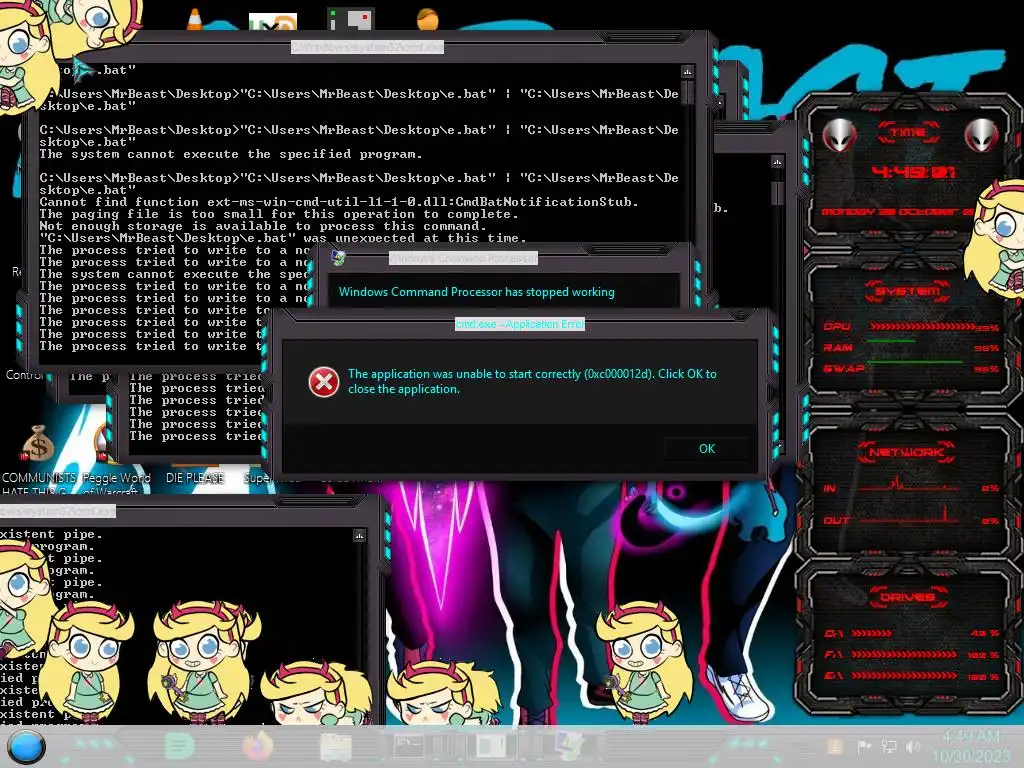Open the green chat app on the taskbar
The image size is (1024, 768).
coord(179,746)
